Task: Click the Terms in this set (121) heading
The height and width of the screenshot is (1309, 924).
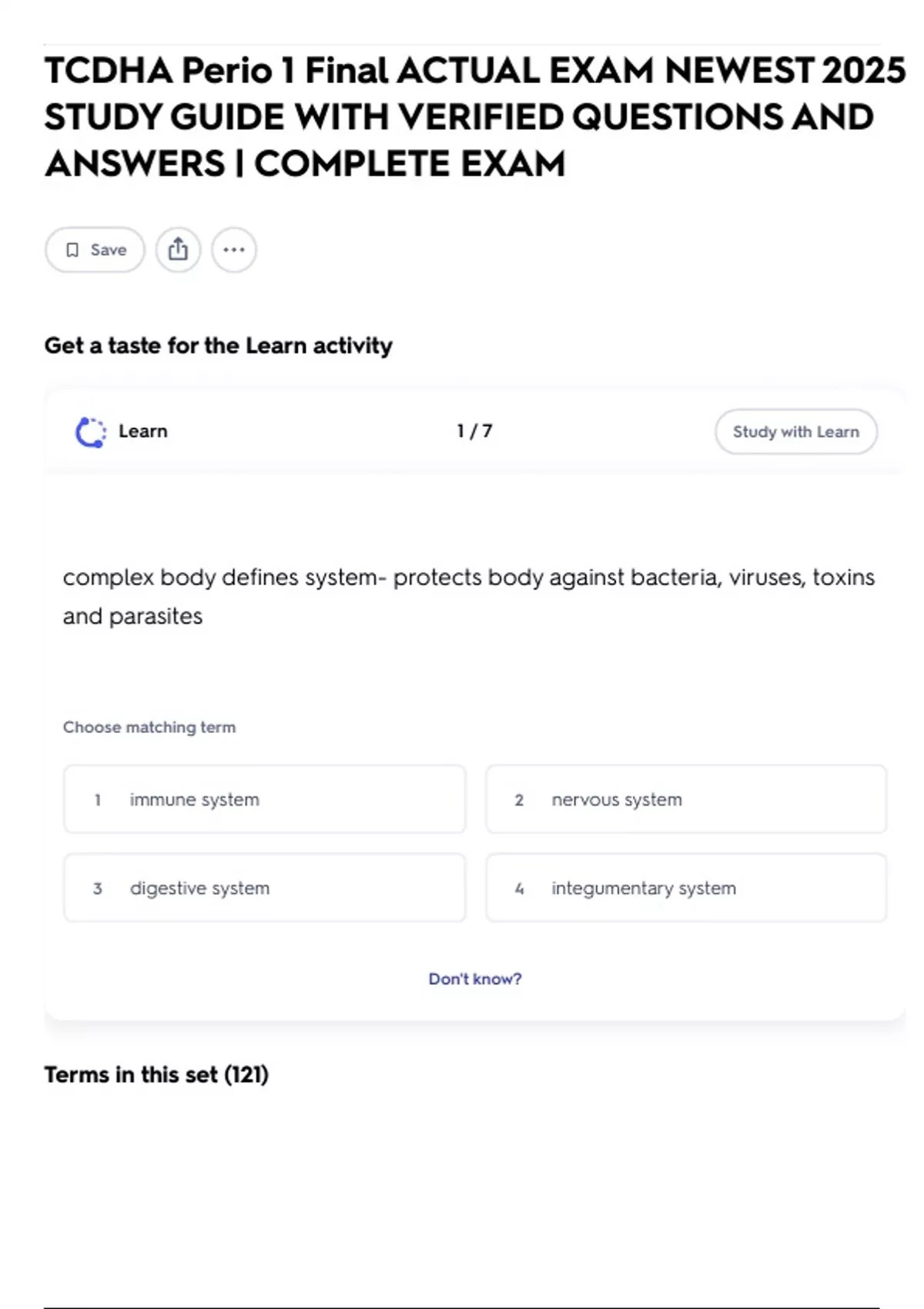Action: point(156,1074)
